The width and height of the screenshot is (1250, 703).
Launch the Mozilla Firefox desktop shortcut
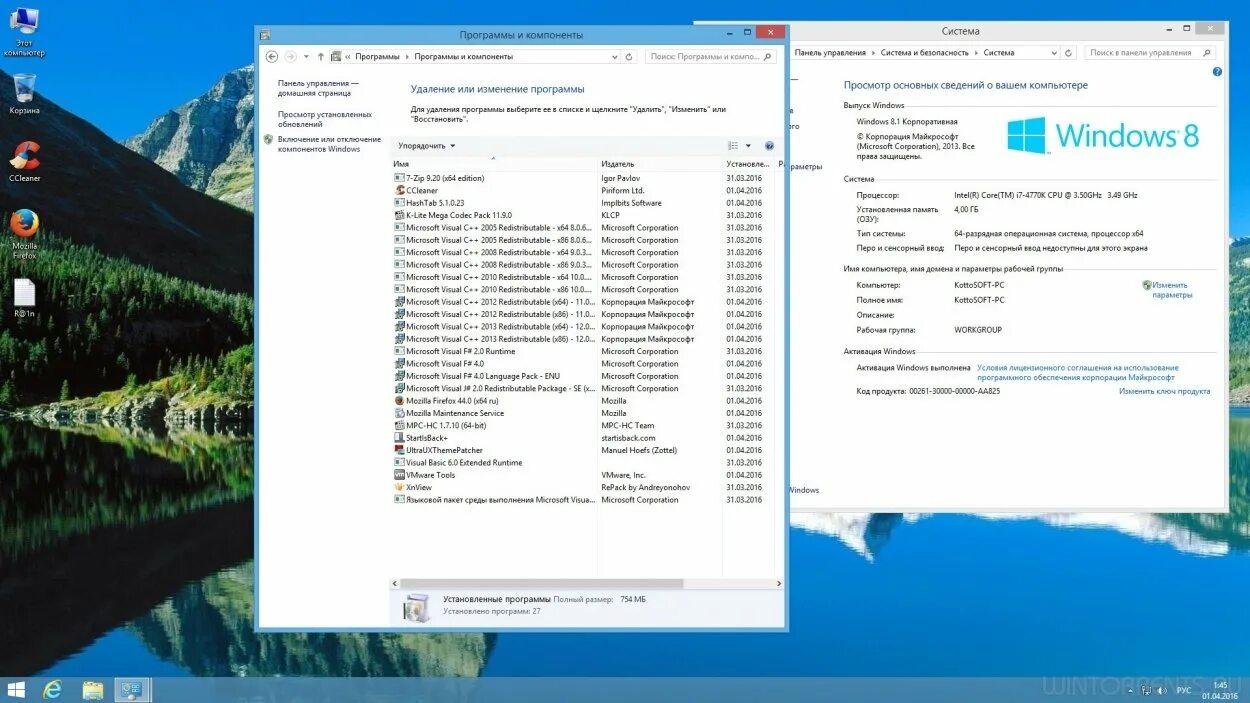(x=24, y=234)
